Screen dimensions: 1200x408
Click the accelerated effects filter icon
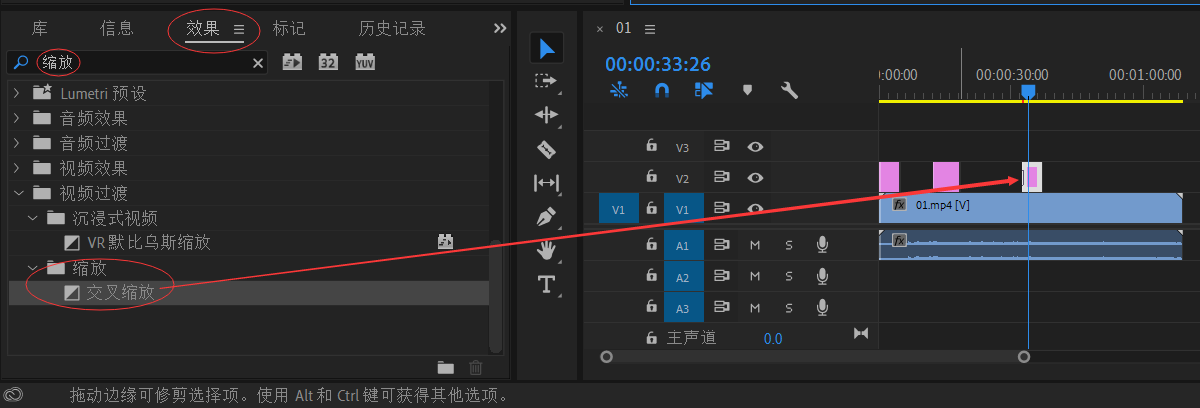click(x=292, y=62)
